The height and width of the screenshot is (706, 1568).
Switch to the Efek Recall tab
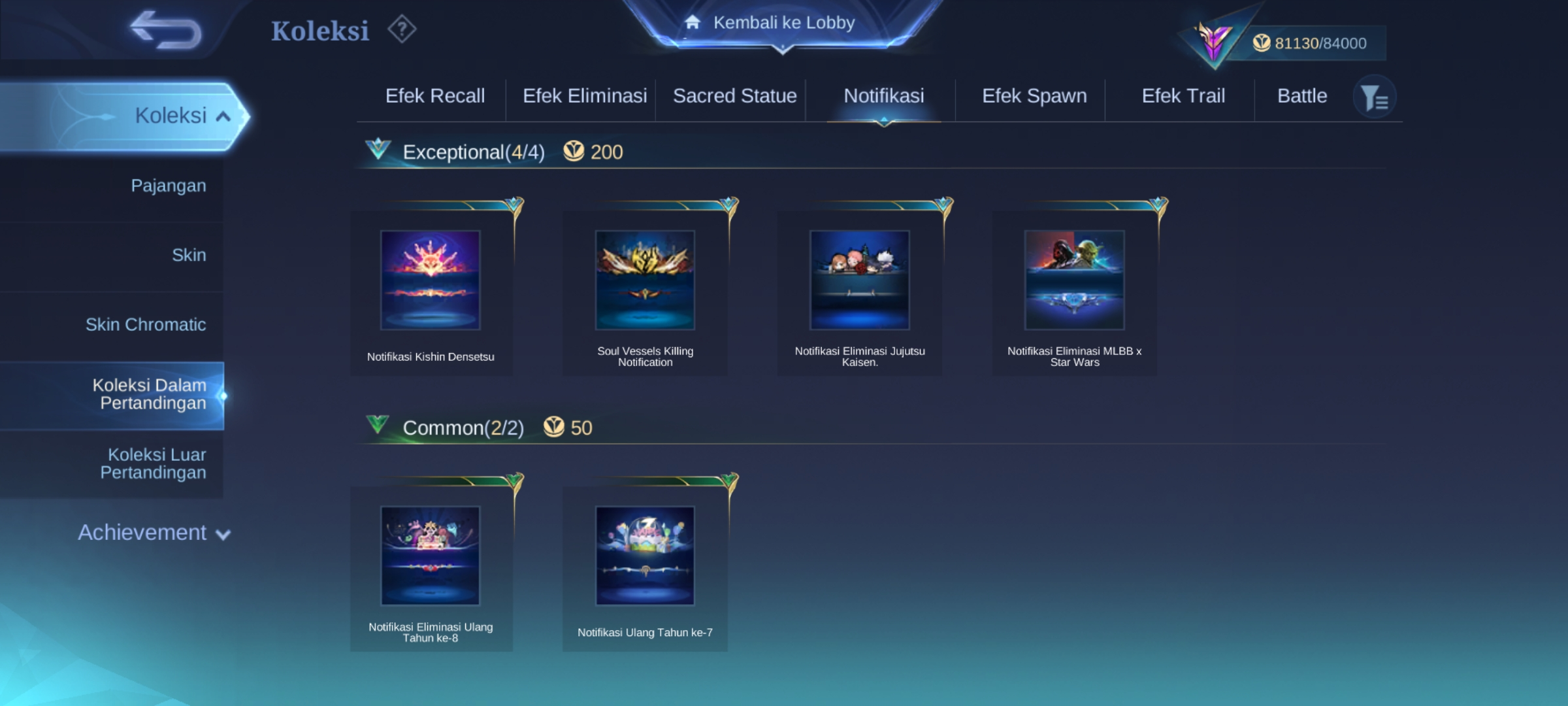pyautogui.click(x=435, y=96)
